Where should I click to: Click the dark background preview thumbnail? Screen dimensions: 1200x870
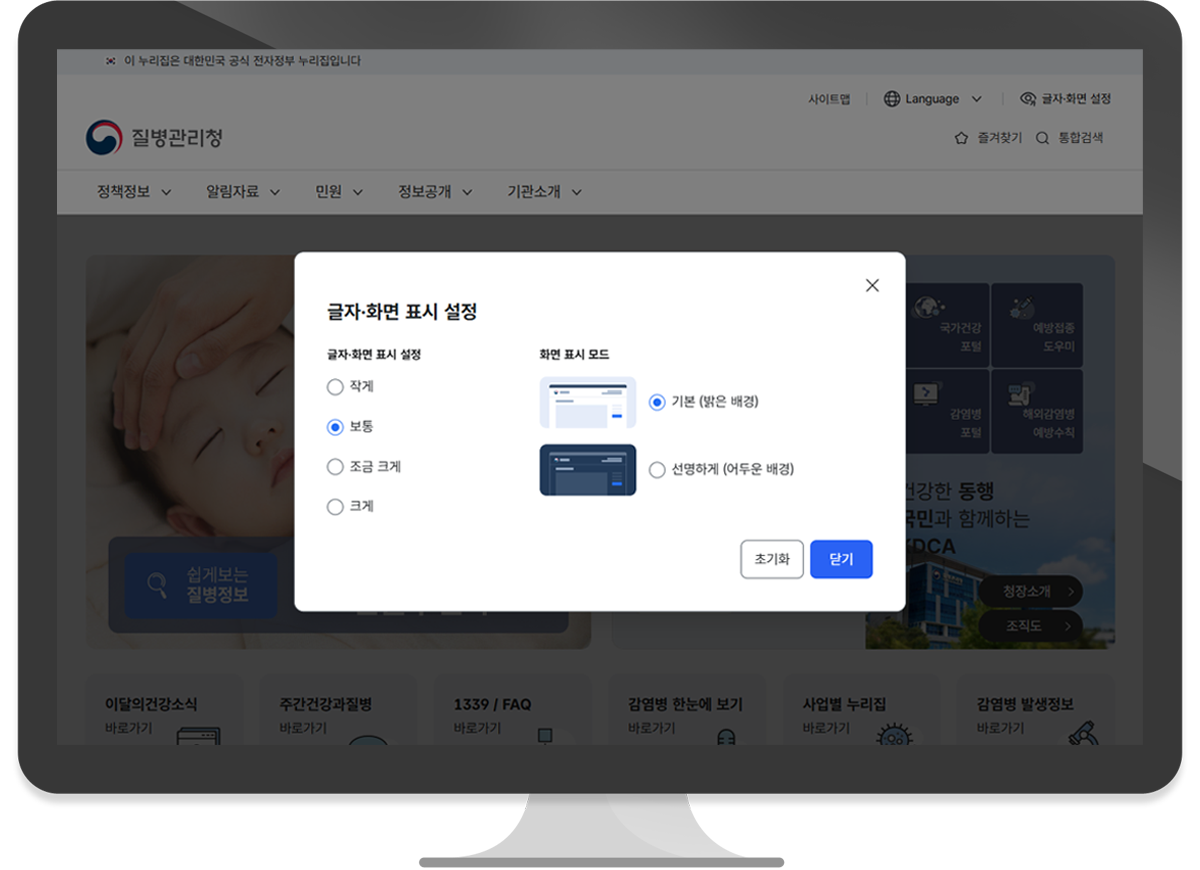click(x=587, y=472)
